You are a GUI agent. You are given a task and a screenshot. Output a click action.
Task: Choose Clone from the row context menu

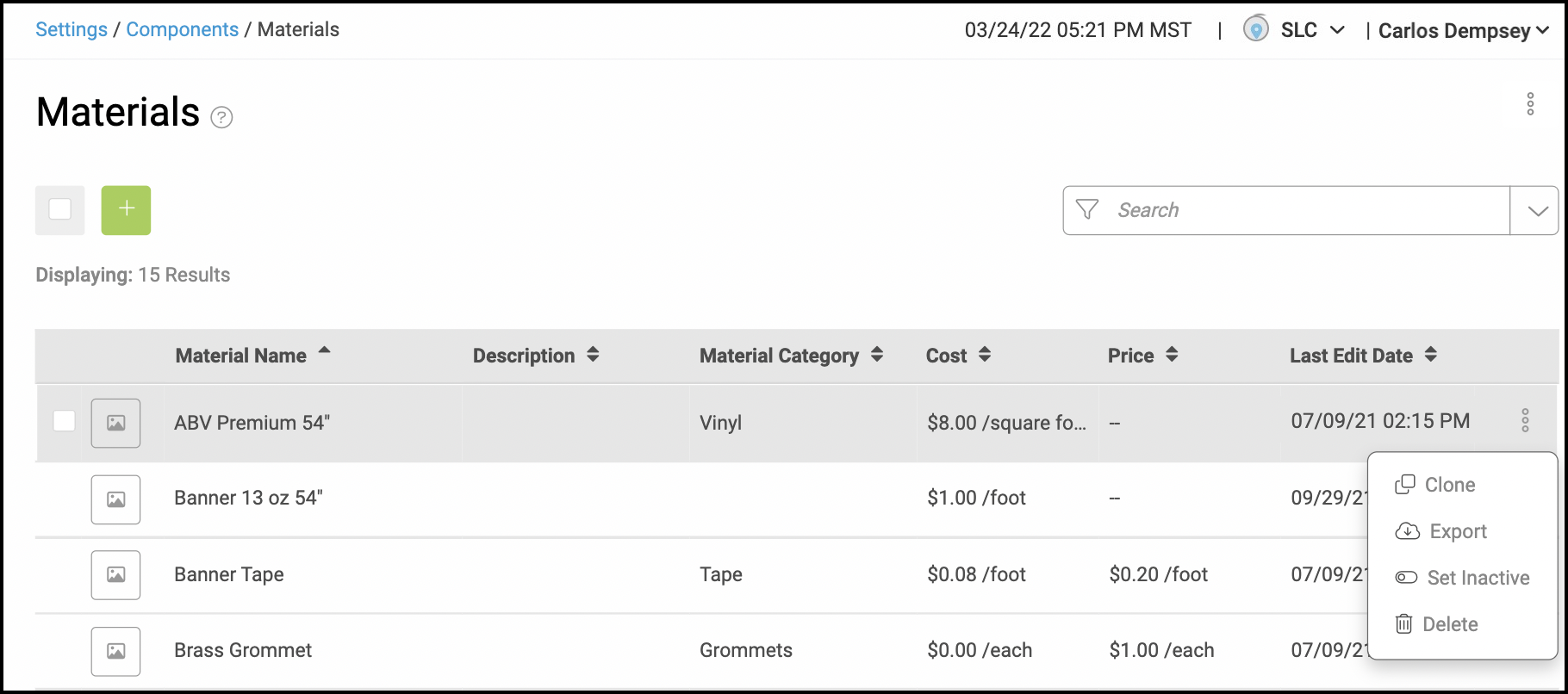click(x=1436, y=485)
